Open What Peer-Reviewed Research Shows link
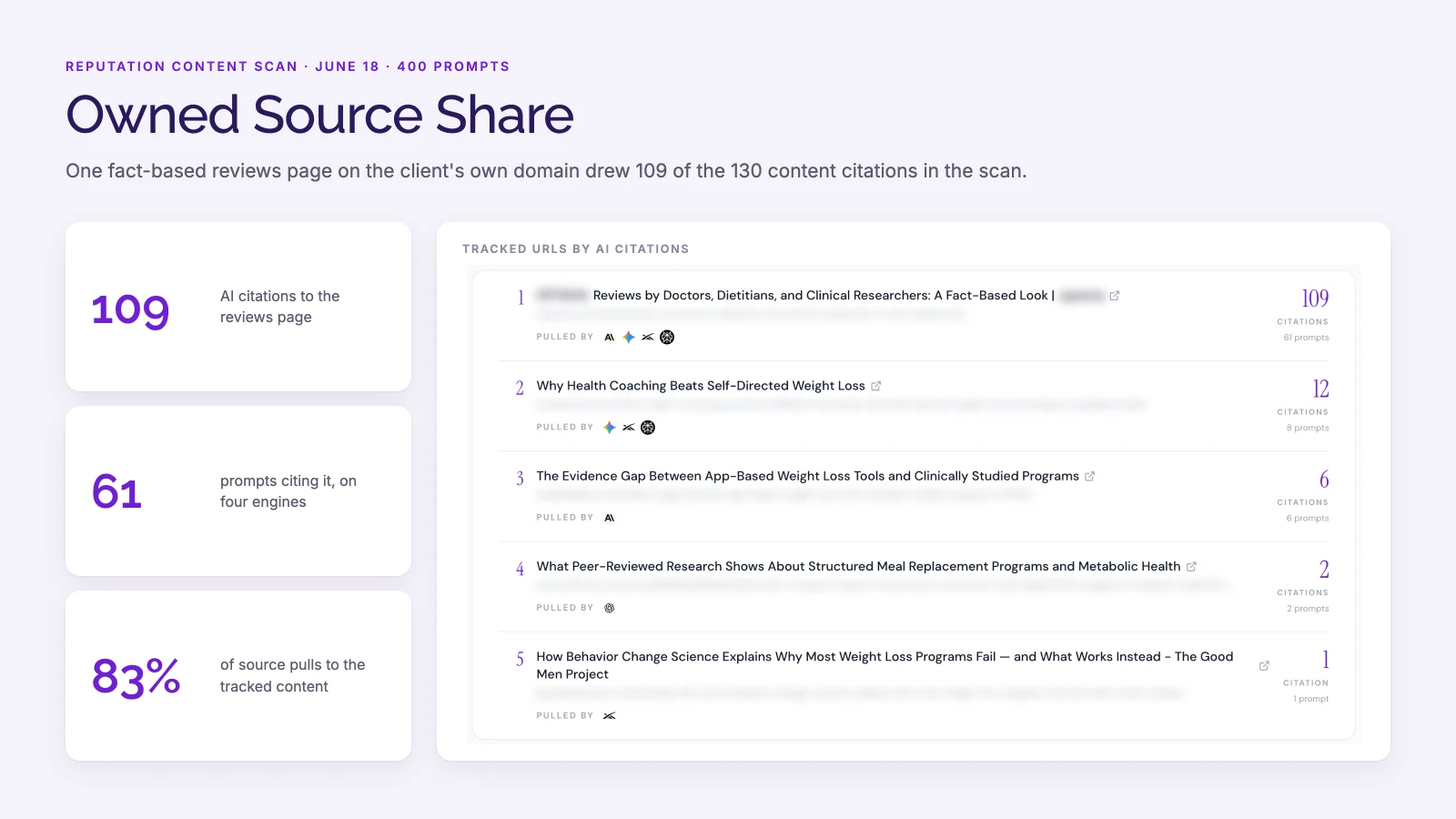Screen dimensions: 1456x819 tap(858, 566)
